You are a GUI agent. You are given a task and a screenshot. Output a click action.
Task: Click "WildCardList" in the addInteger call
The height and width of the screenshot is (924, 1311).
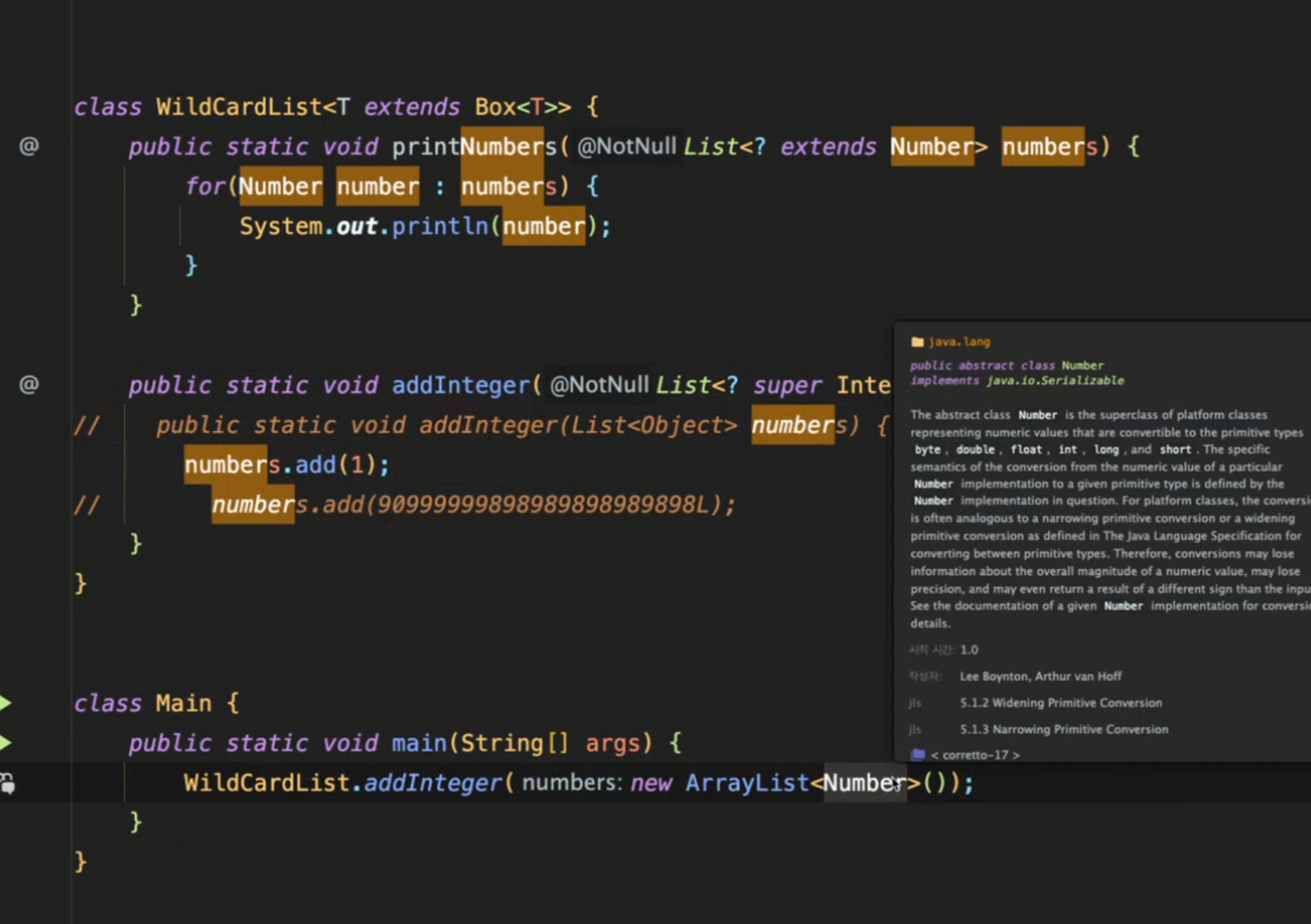[267, 783]
